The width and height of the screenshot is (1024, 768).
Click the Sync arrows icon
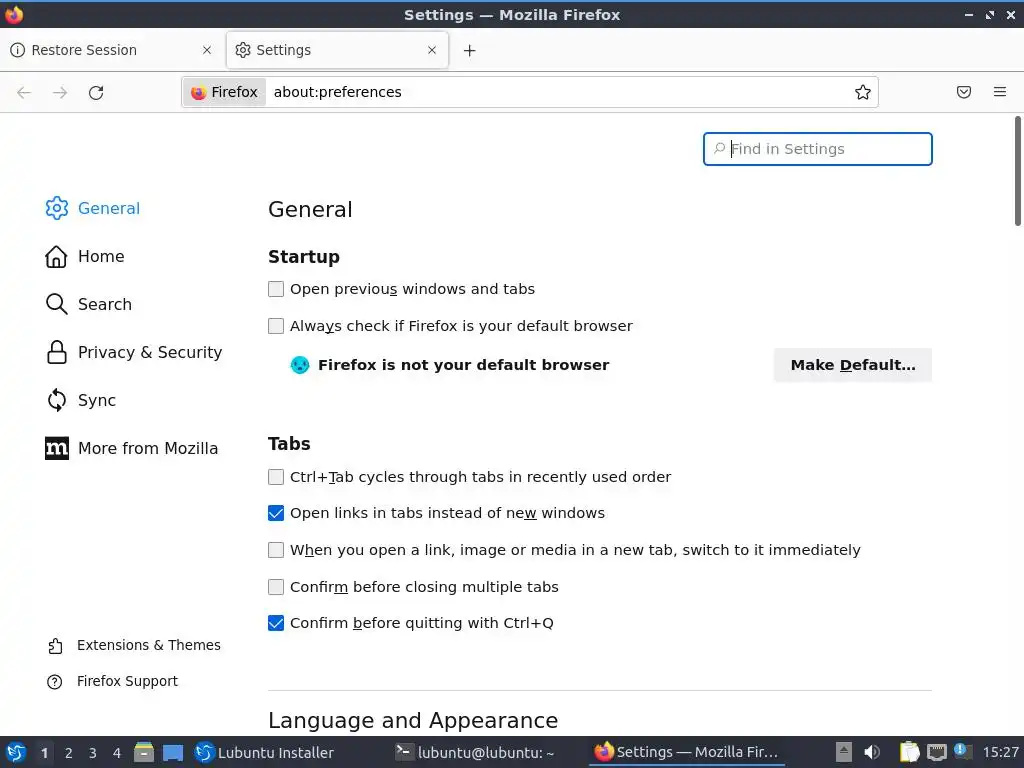57,400
